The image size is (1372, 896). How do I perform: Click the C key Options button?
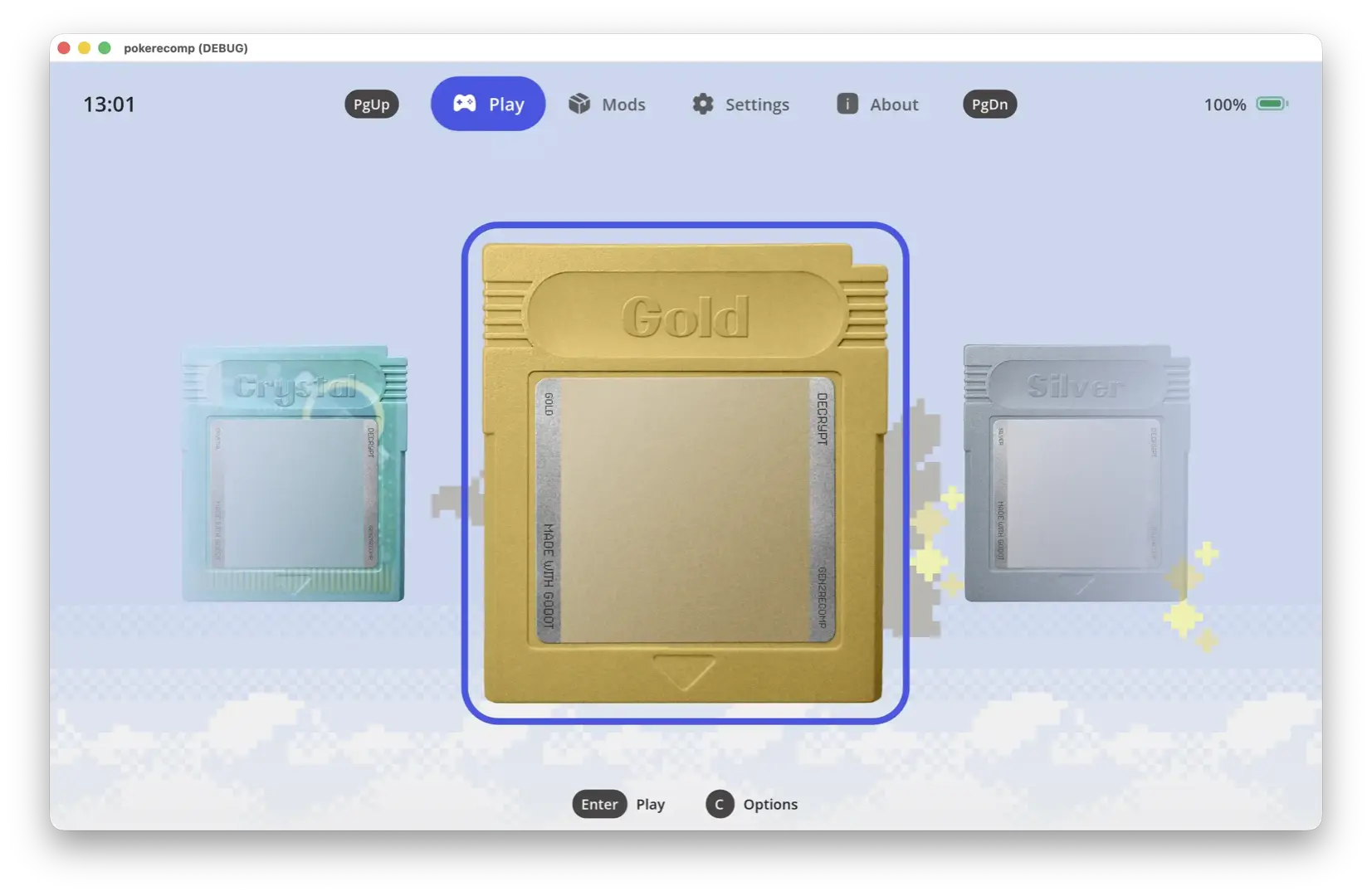(752, 804)
